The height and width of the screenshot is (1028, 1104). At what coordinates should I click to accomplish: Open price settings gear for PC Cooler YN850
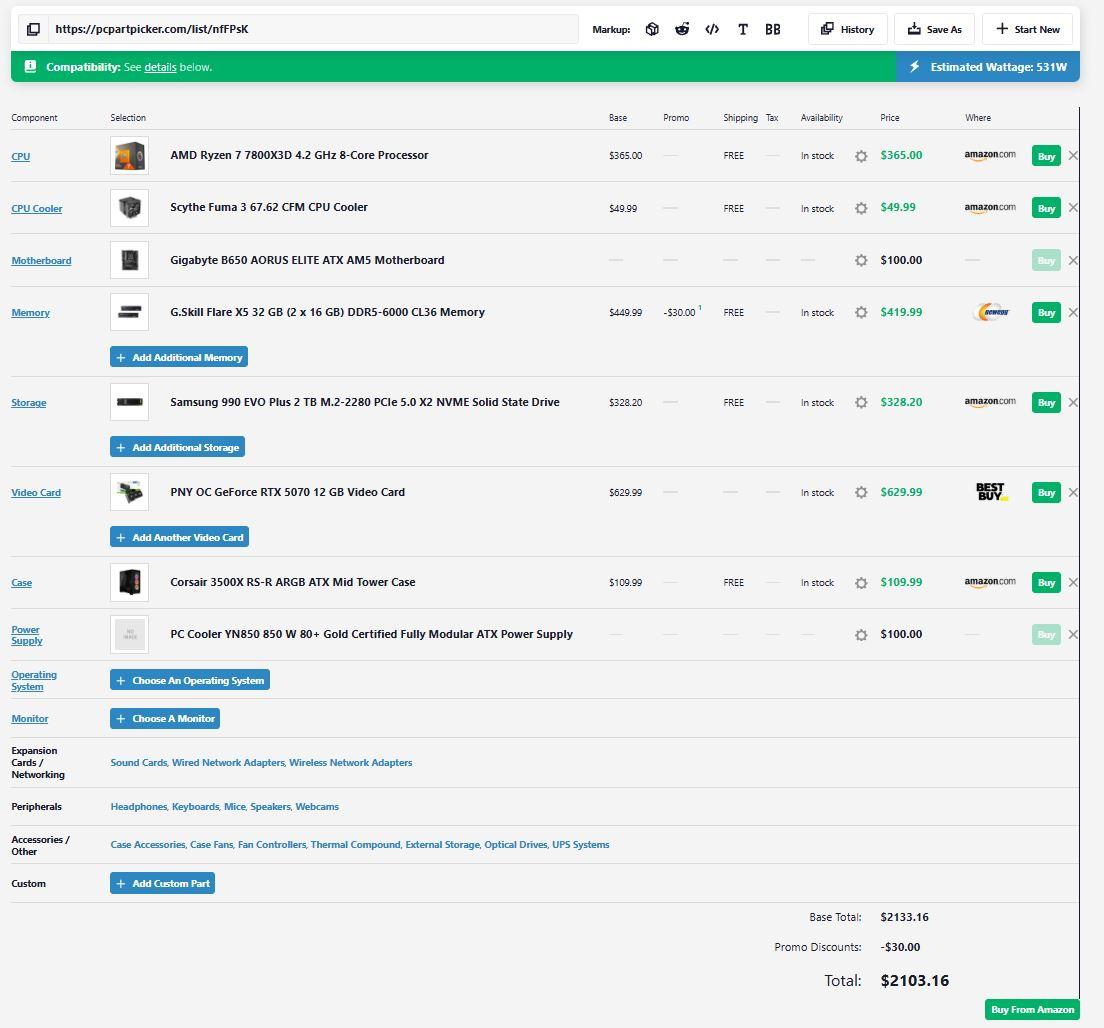click(861, 635)
